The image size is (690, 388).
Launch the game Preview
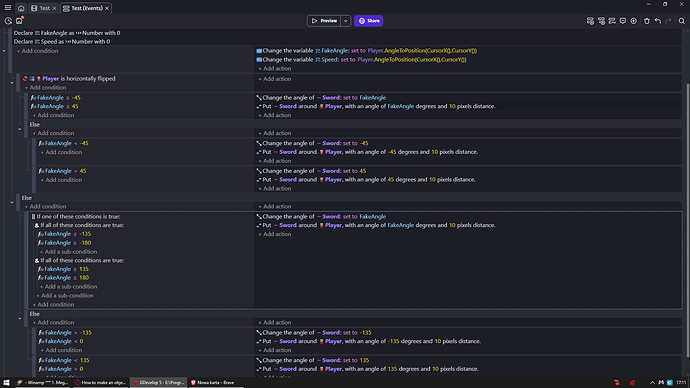[324, 21]
